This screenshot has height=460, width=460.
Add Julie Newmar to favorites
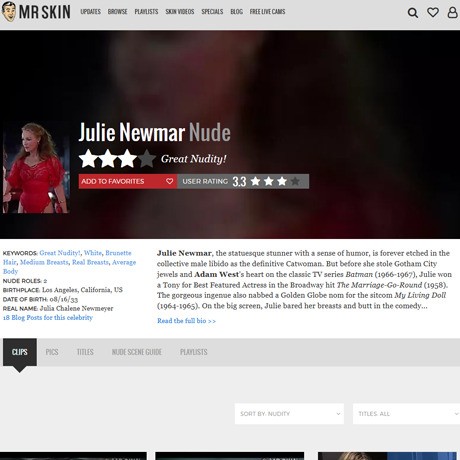click(x=128, y=181)
